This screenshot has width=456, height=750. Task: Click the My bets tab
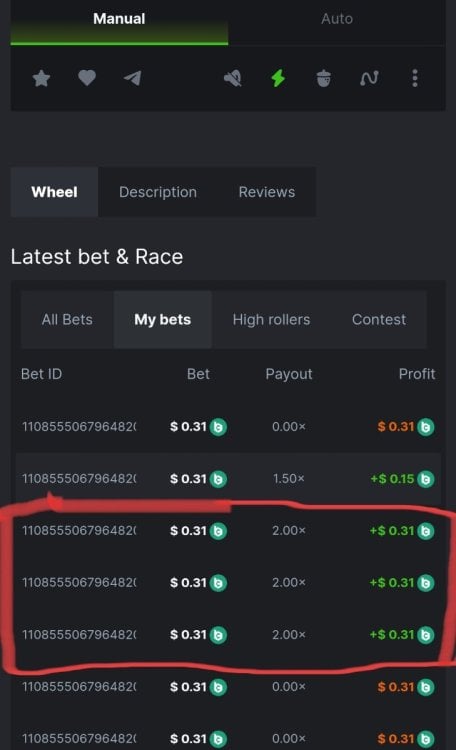click(x=163, y=320)
